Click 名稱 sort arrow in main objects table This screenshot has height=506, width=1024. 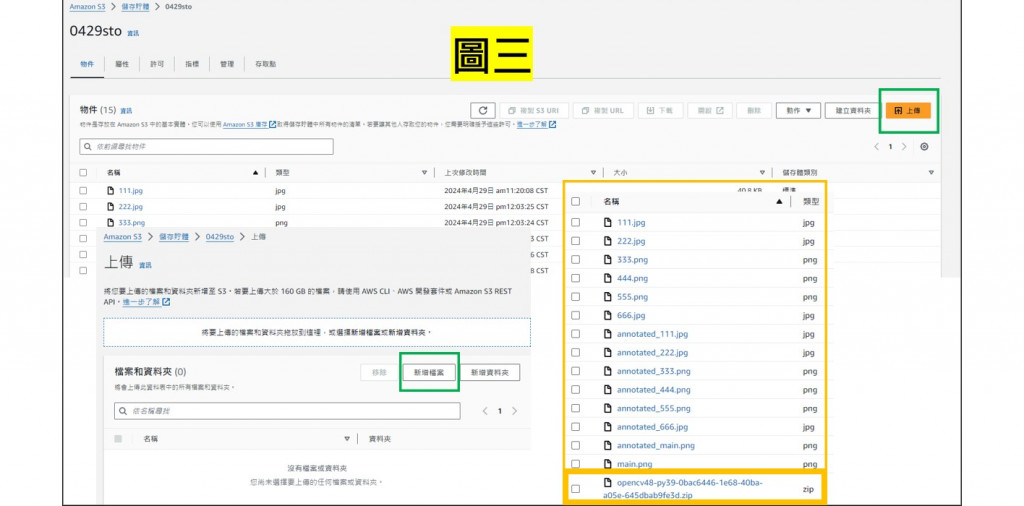[x=255, y=173]
